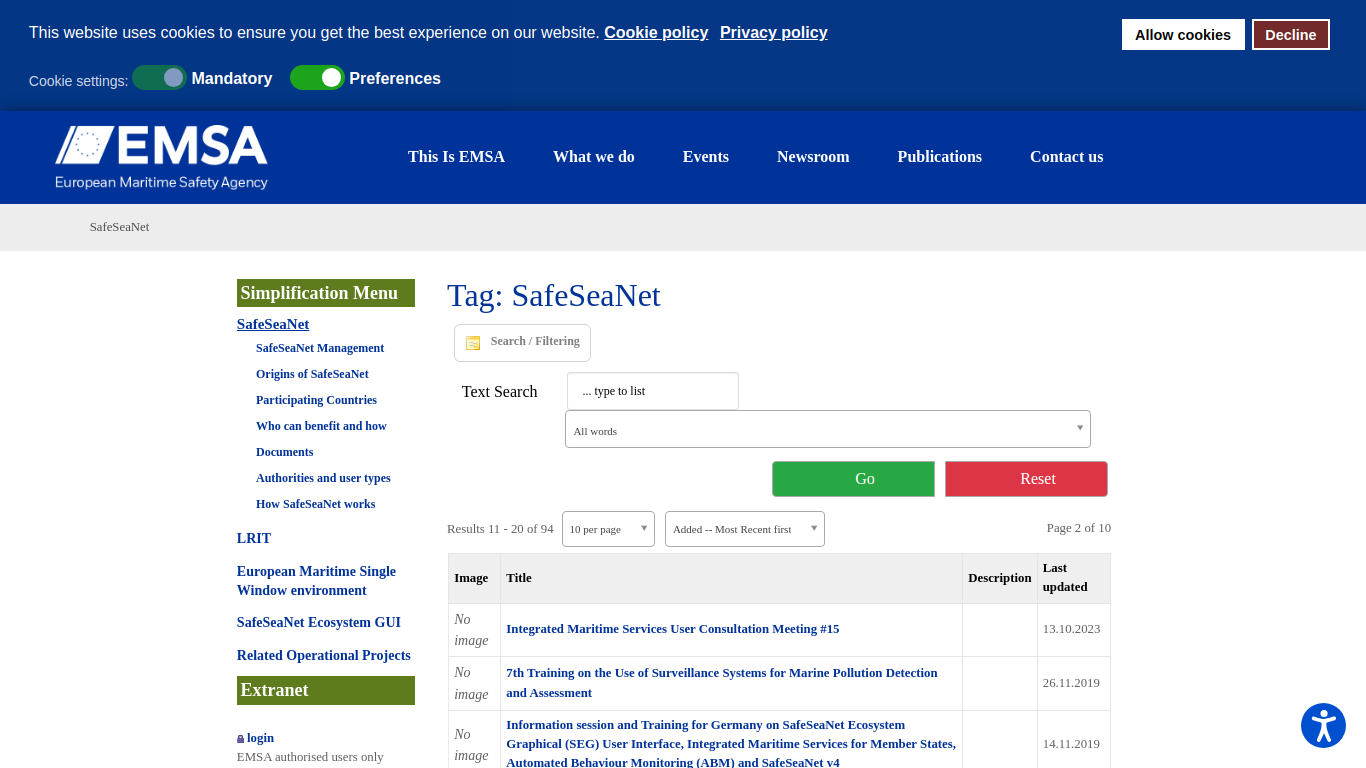This screenshot has width=1366, height=768.
Task: Expand the Search / Filtering panel
Action: point(522,343)
